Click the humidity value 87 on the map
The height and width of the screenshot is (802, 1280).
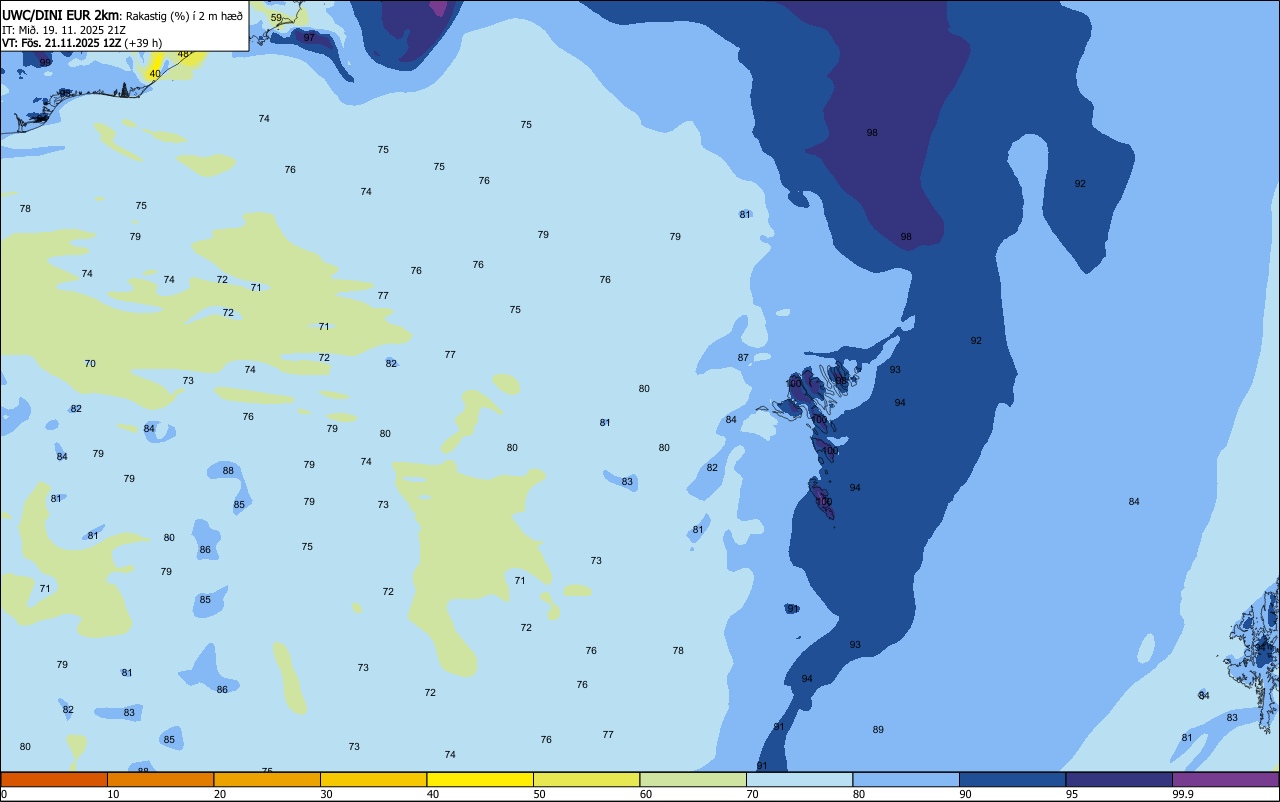pyautogui.click(x=743, y=357)
